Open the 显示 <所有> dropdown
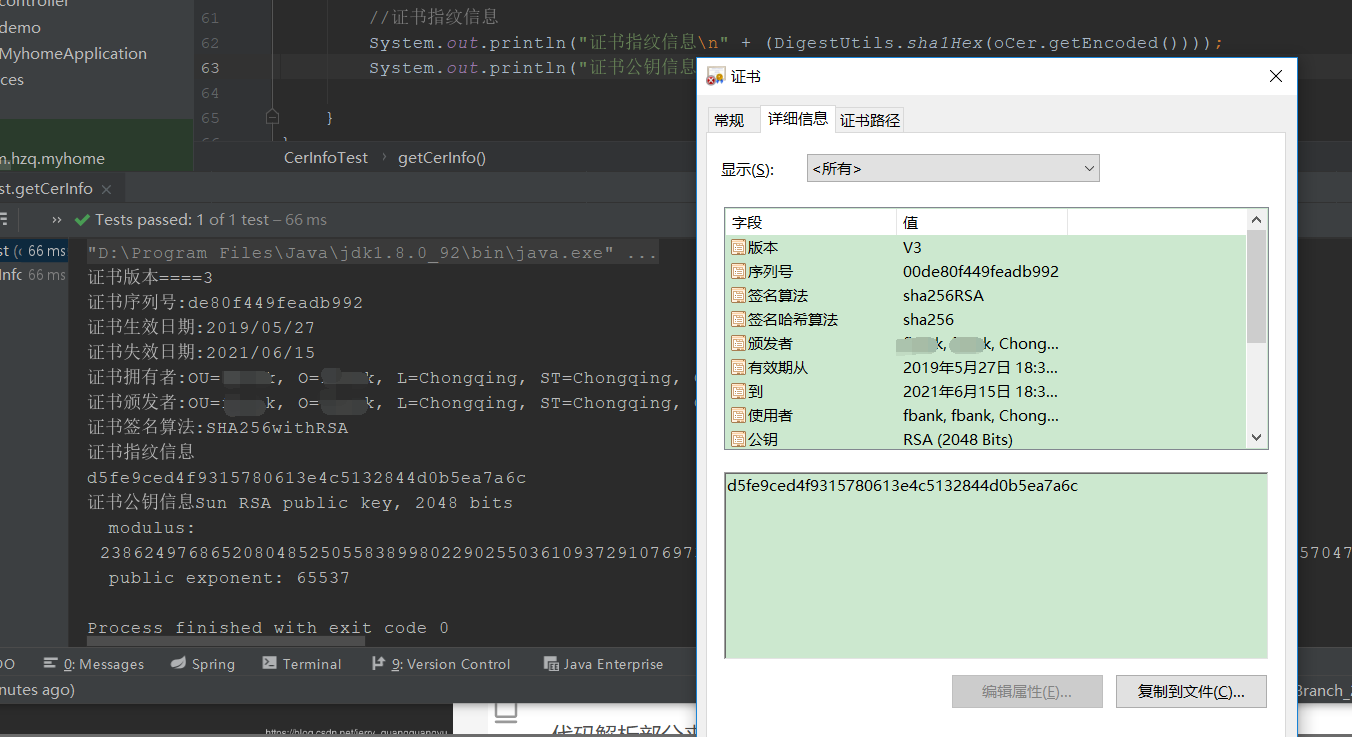 point(1088,167)
